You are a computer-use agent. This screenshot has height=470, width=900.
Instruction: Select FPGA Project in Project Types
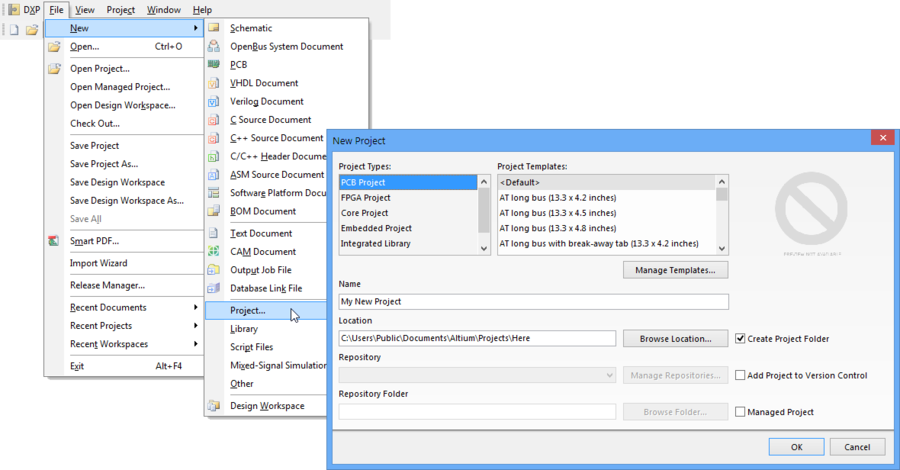[x=408, y=197]
